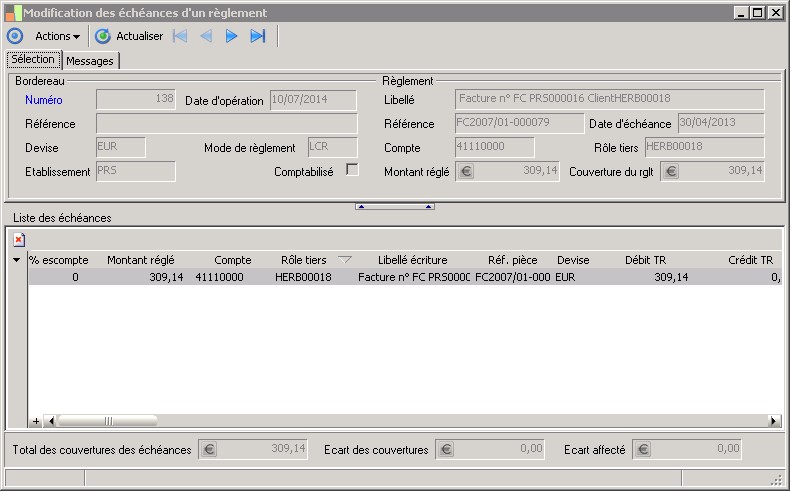Collapse the upper panel using the splitter handle
Screen dimensions: 790x491
click(x=395, y=206)
